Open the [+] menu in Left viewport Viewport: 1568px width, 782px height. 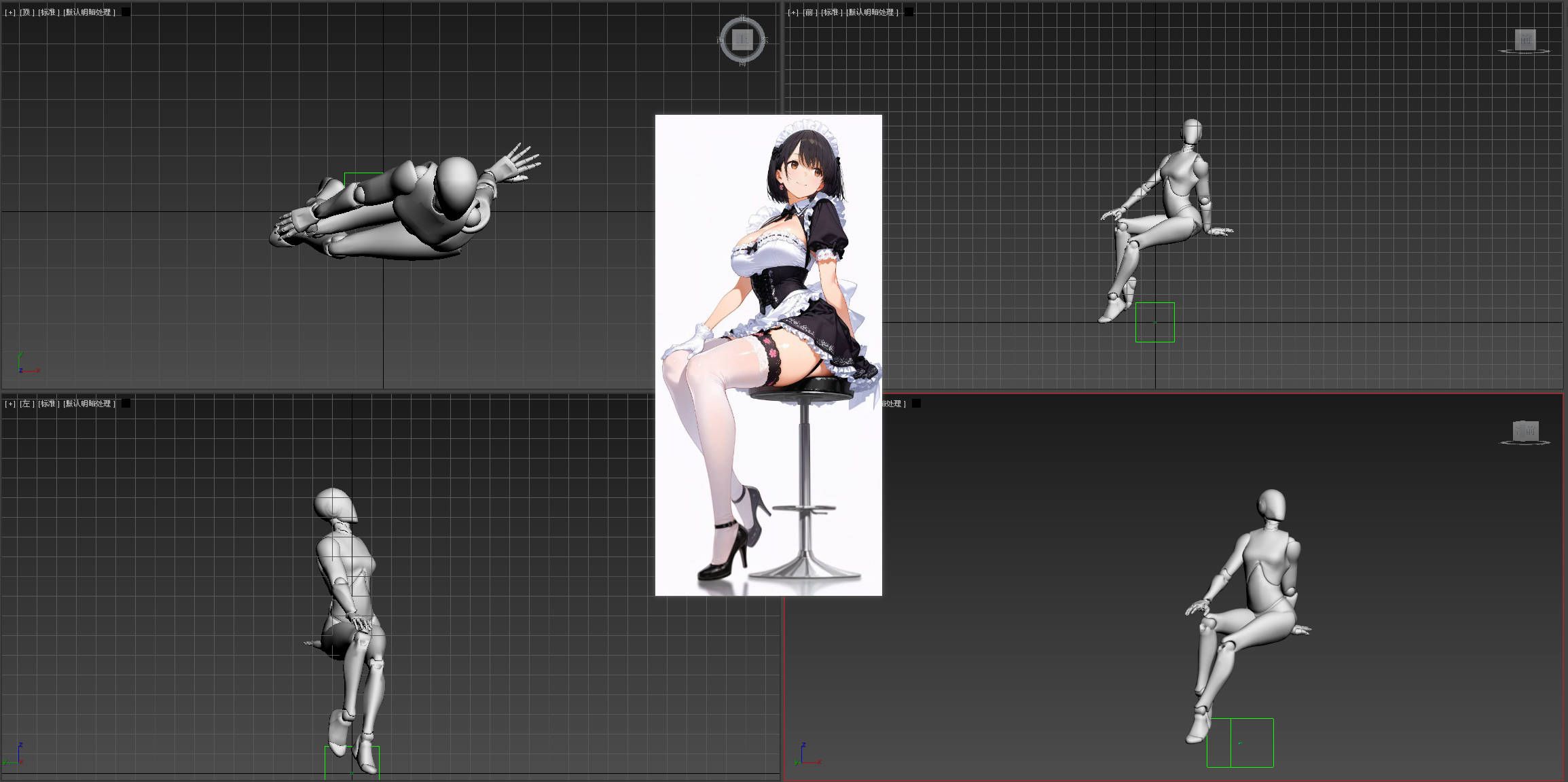[x=10, y=404]
